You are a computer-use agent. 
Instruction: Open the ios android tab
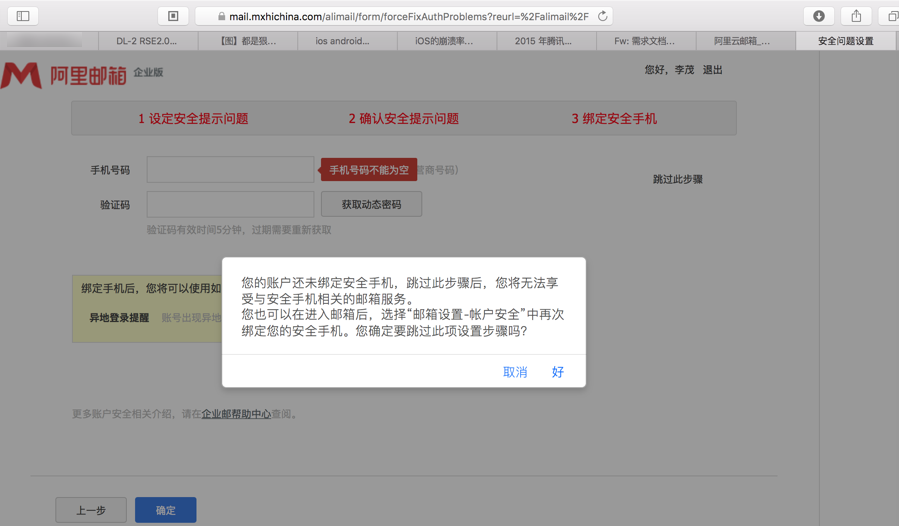(x=347, y=41)
